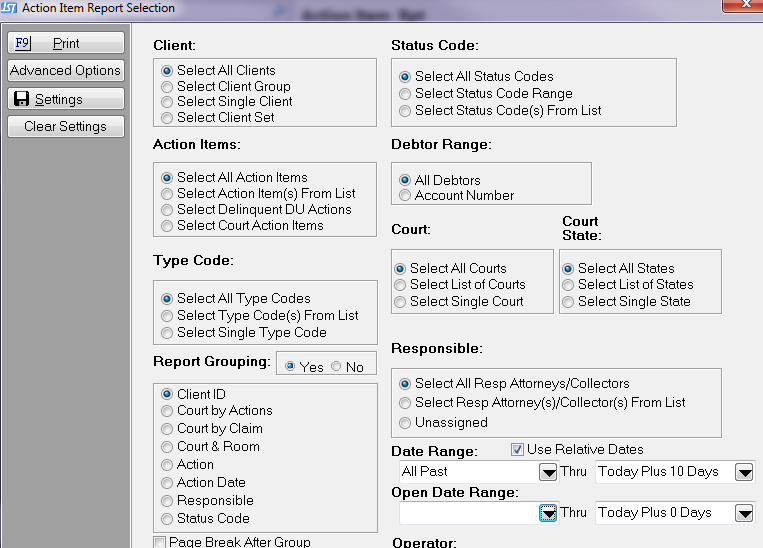The height and width of the screenshot is (548, 763).
Task: Expand the All Past date dropdown
Action: 548,472
